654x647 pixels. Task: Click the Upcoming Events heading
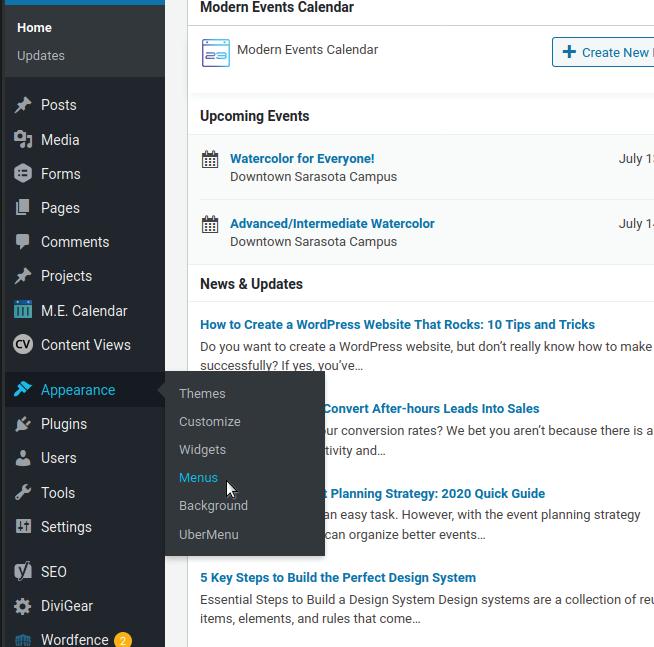click(x=254, y=116)
